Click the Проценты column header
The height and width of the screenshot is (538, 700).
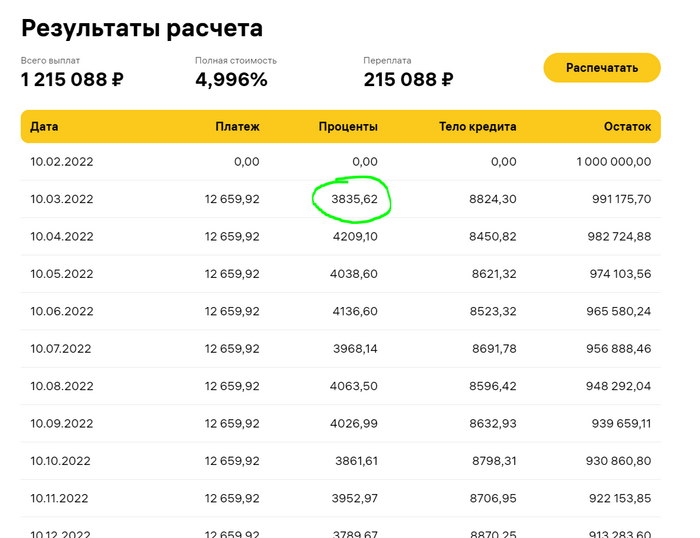coord(348,127)
